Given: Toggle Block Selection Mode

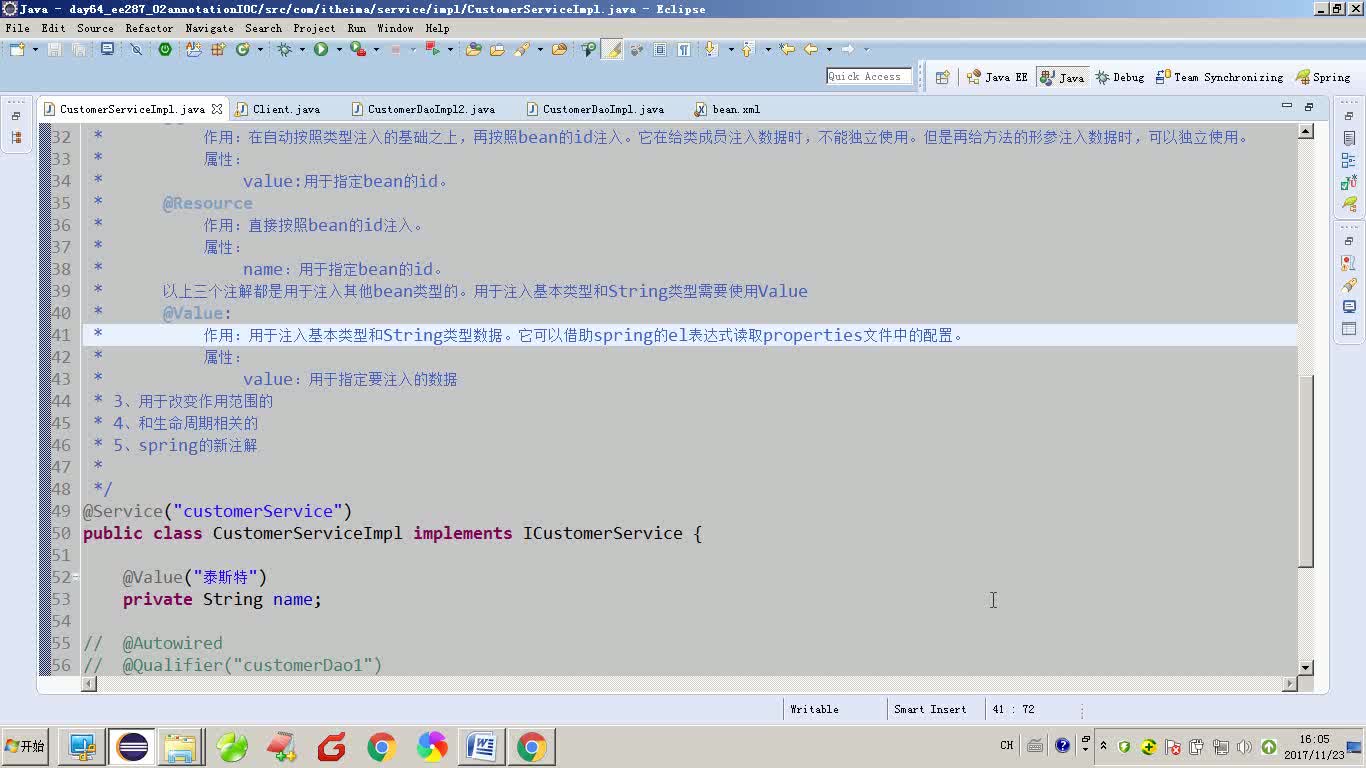Looking at the screenshot, I should point(660,49).
